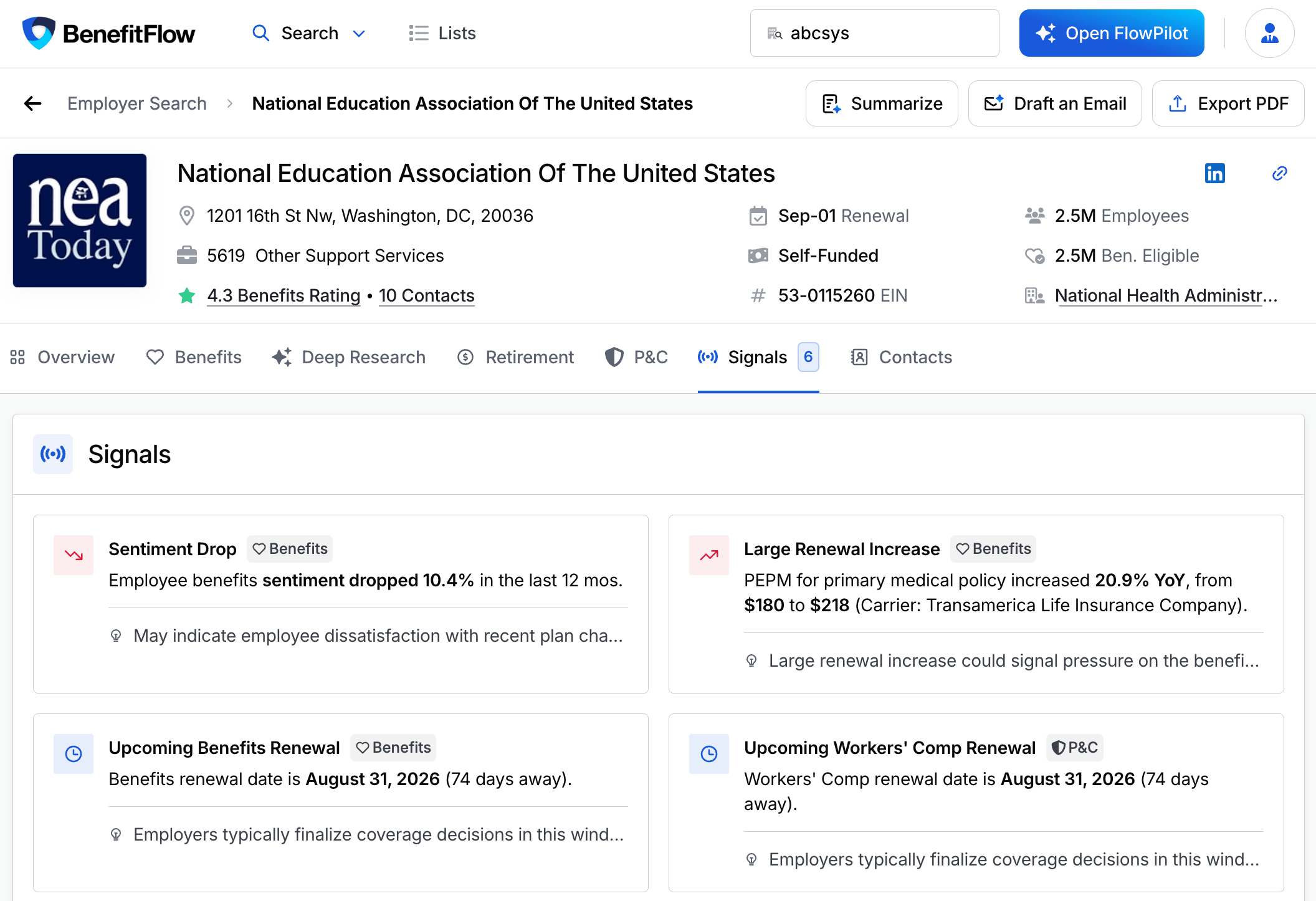Click the industry briefcase icon
The height and width of the screenshot is (901, 1316).
[186, 255]
